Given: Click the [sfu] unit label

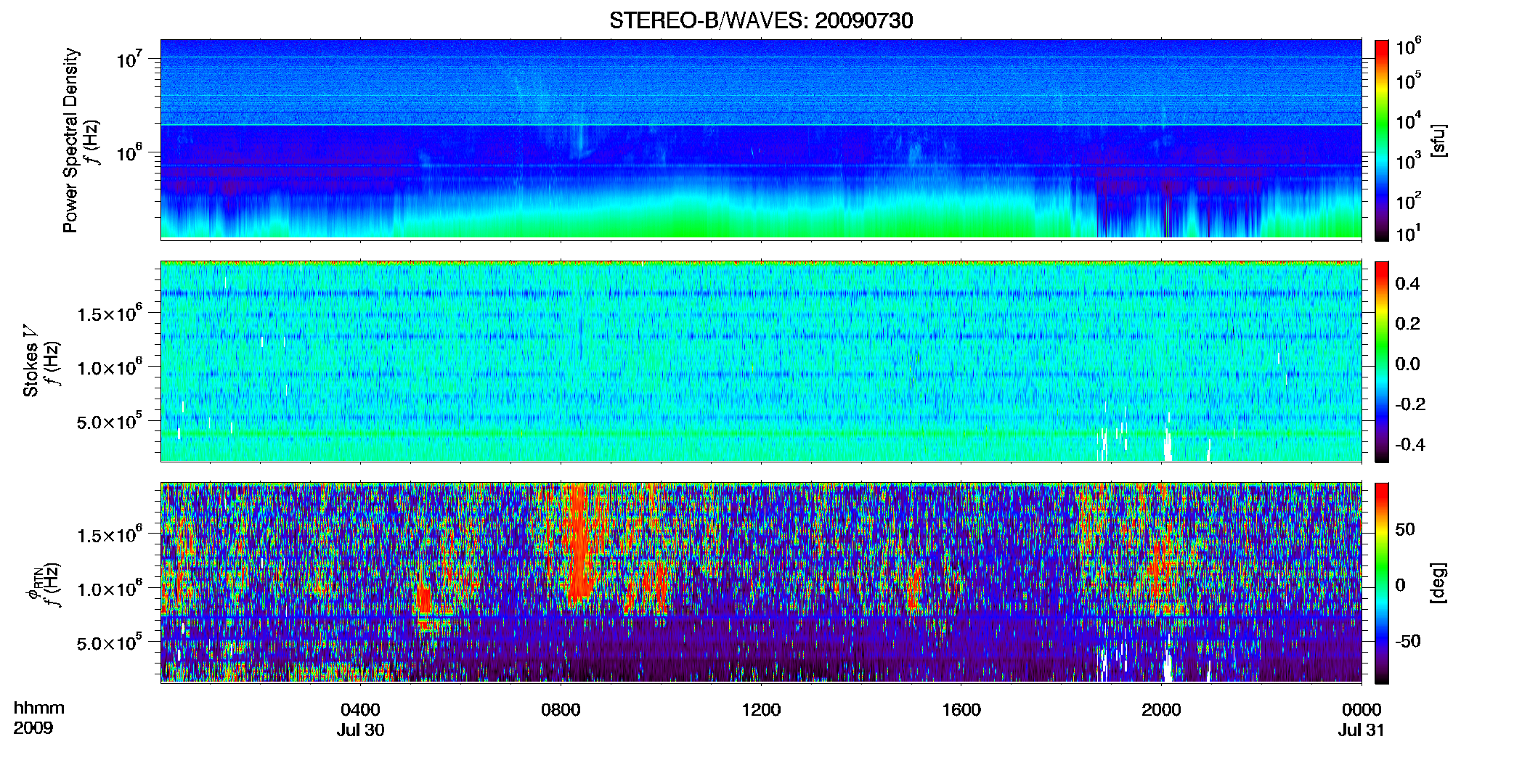Looking at the screenshot, I should click(x=1438, y=140).
